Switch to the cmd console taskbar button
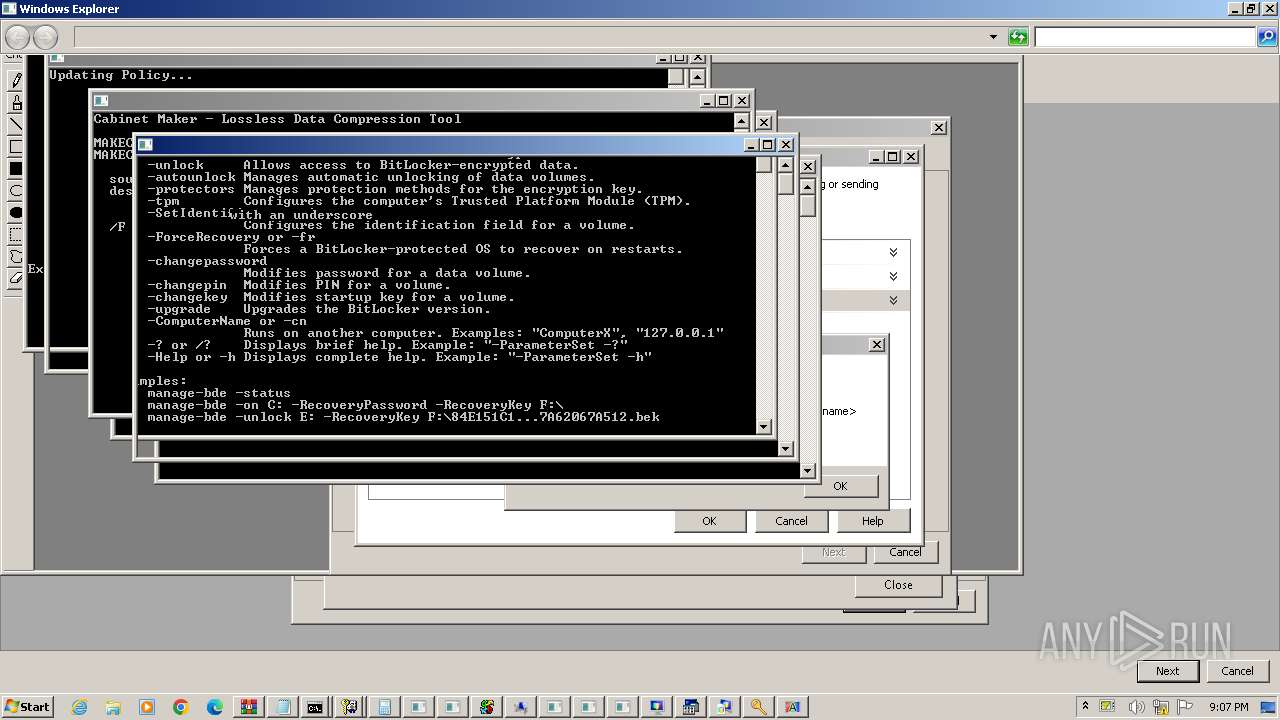This screenshot has width=1280, height=720. click(315, 706)
